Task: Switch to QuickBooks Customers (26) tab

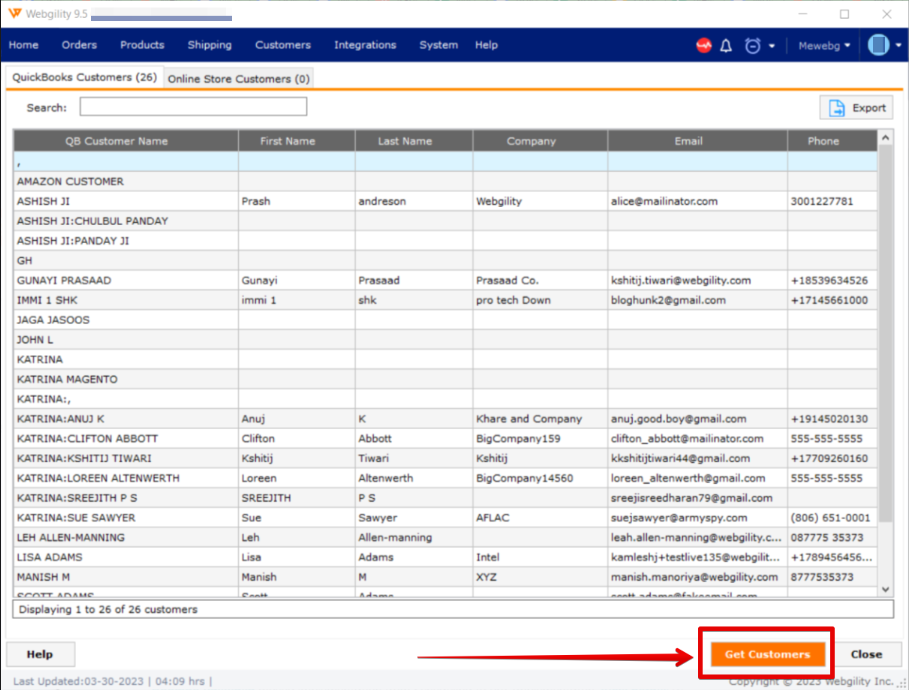Action: tap(85, 78)
